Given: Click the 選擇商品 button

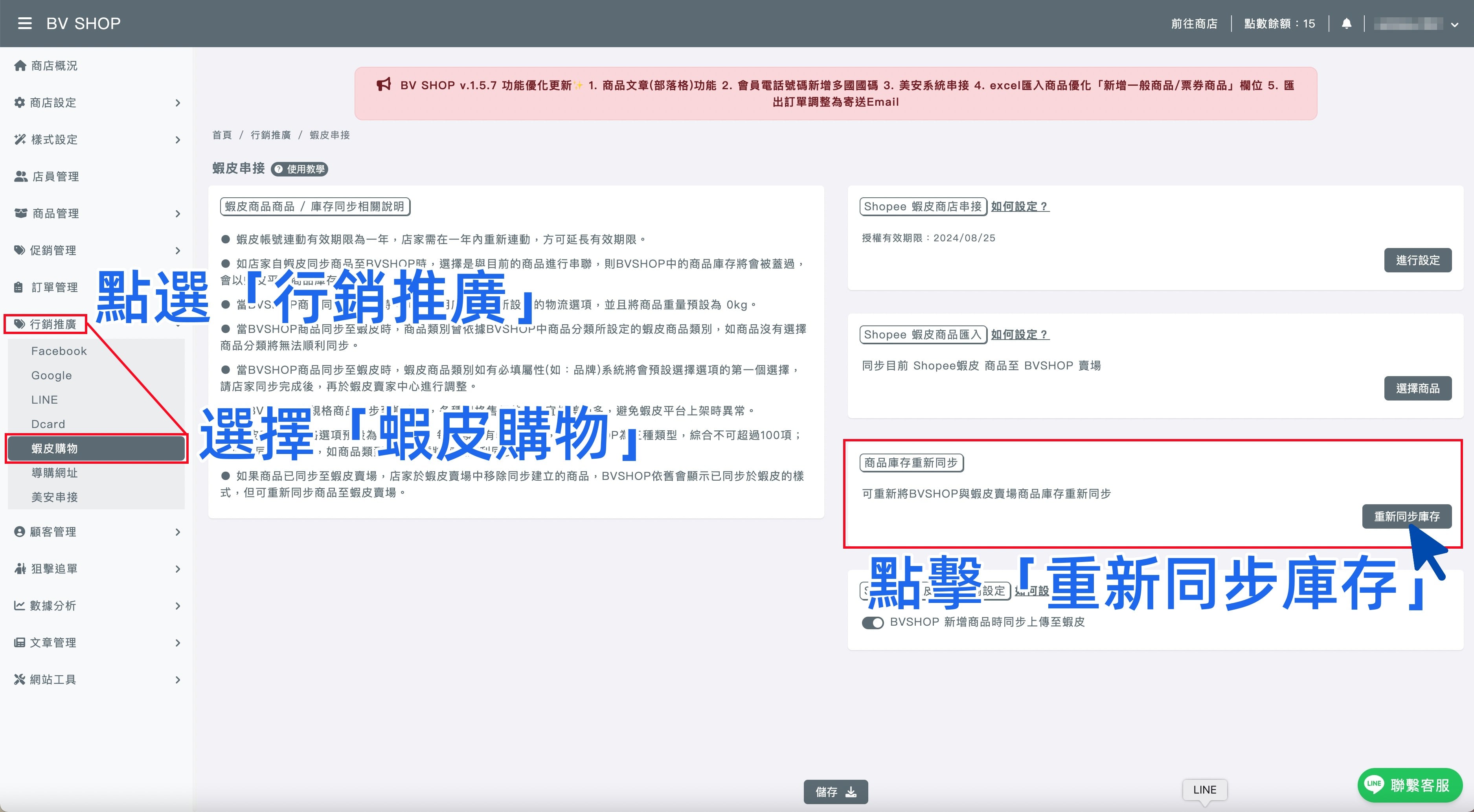Looking at the screenshot, I should pyautogui.click(x=1417, y=389).
